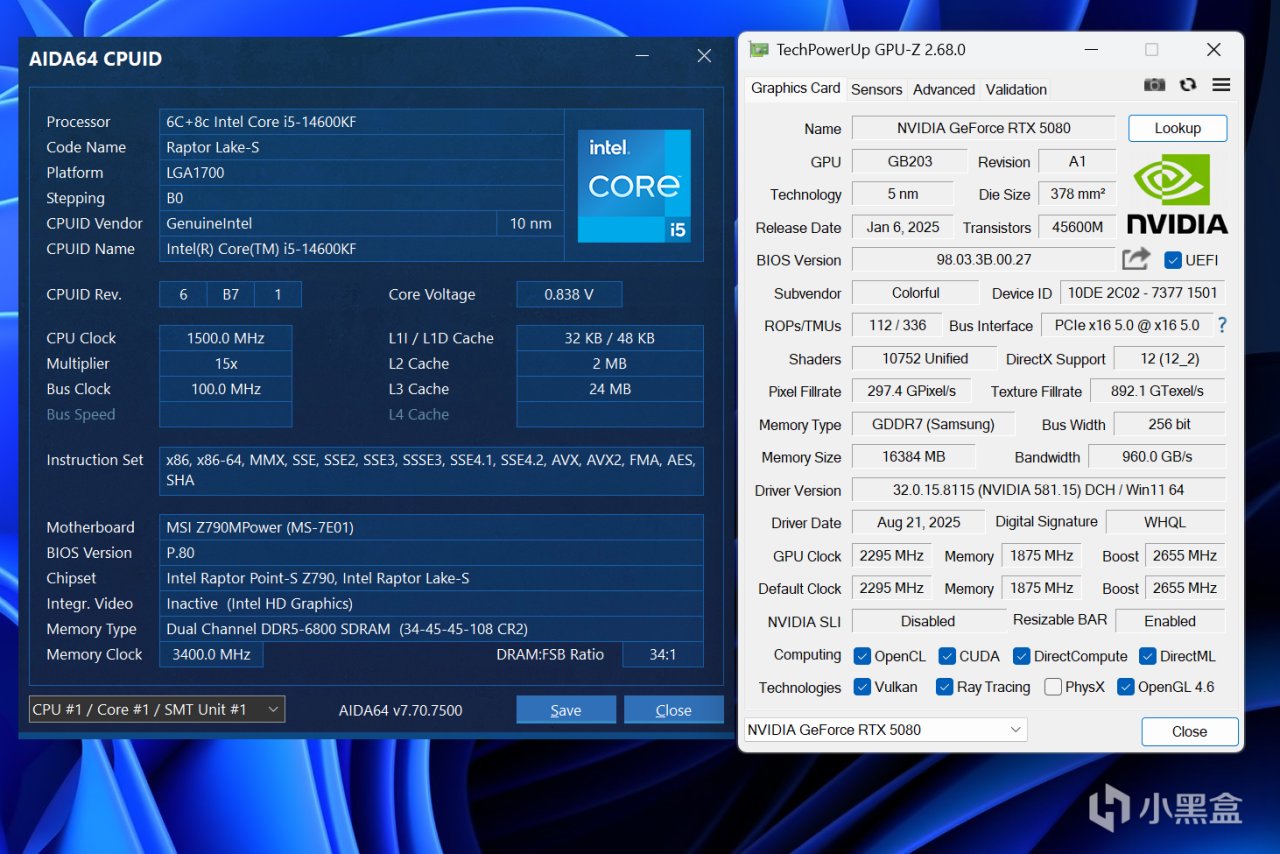Open the Advanced tab
This screenshot has width=1280, height=854.
943,89
